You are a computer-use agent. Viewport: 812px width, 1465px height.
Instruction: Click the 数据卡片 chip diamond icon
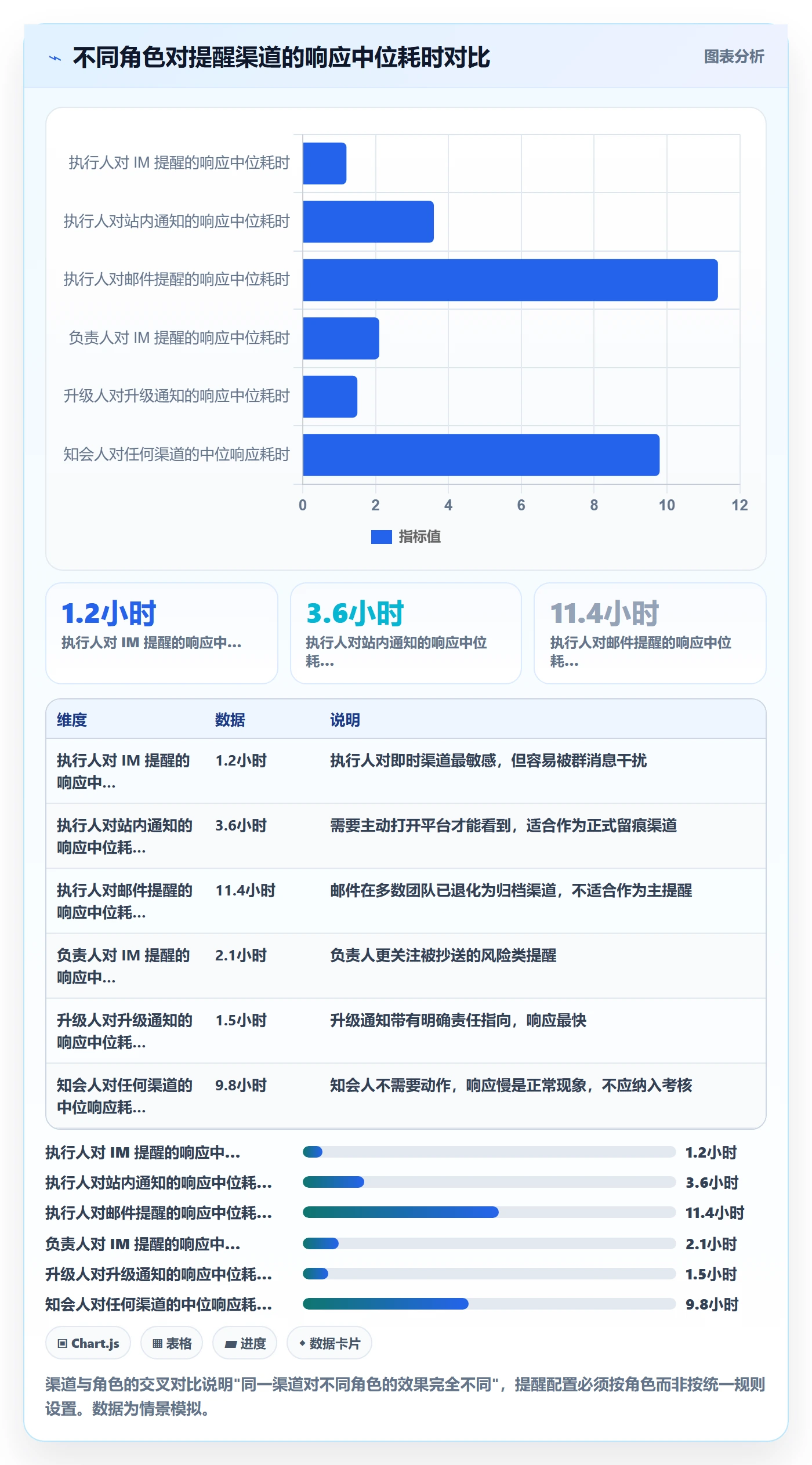(x=302, y=1343)
